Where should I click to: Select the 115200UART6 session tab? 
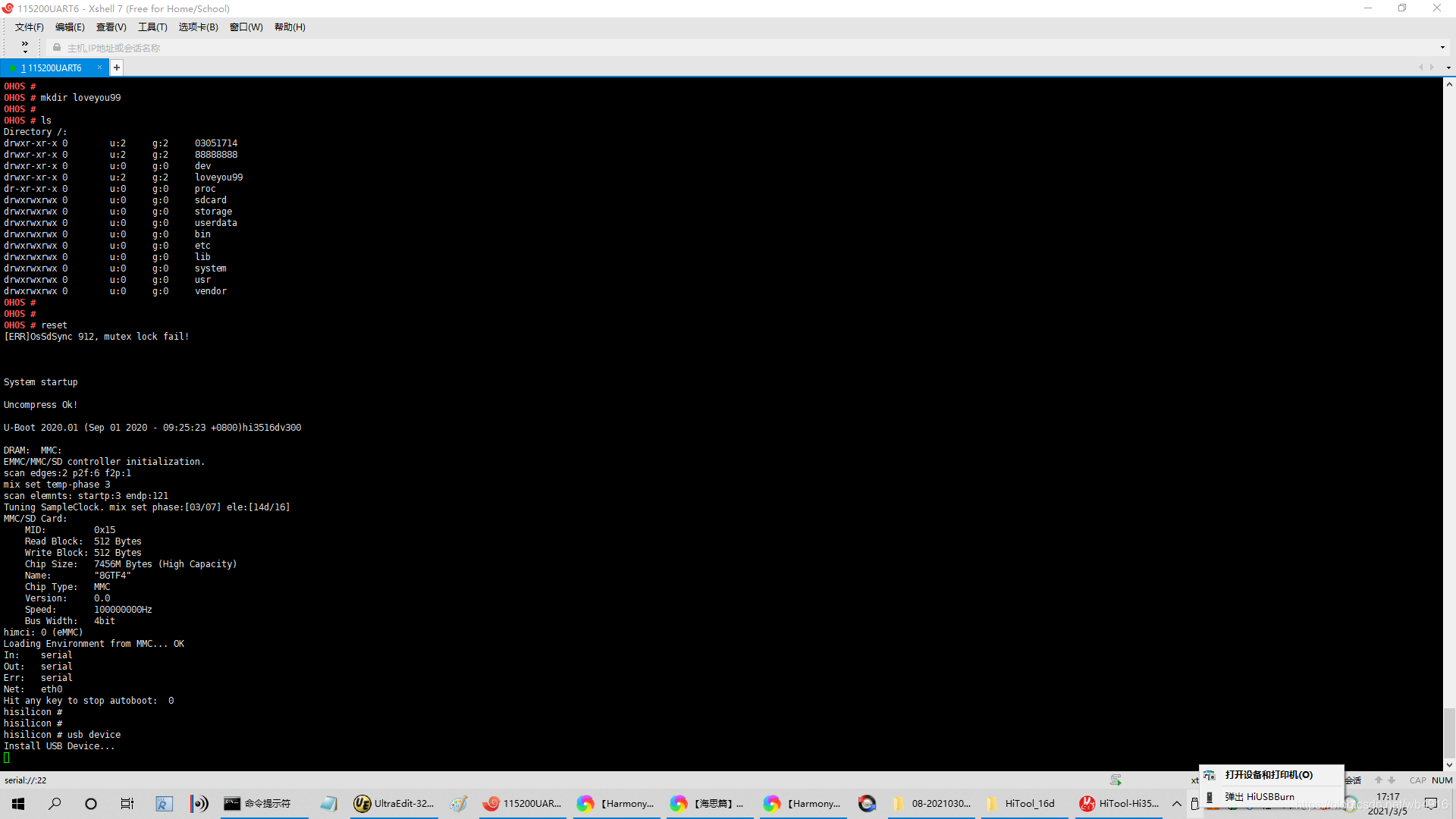pyautogui.click(x=53, y=67)
